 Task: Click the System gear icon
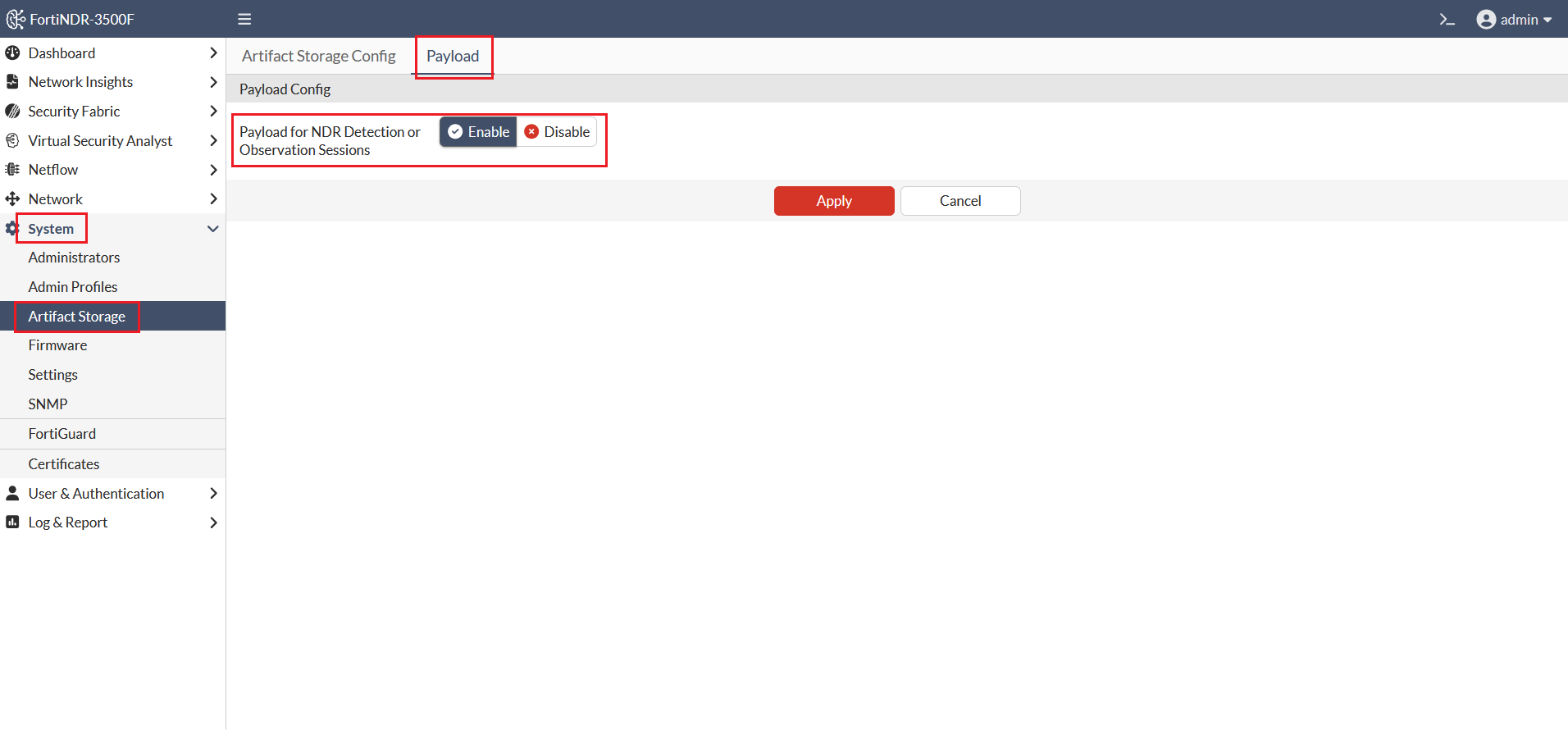tap(12, 228)
